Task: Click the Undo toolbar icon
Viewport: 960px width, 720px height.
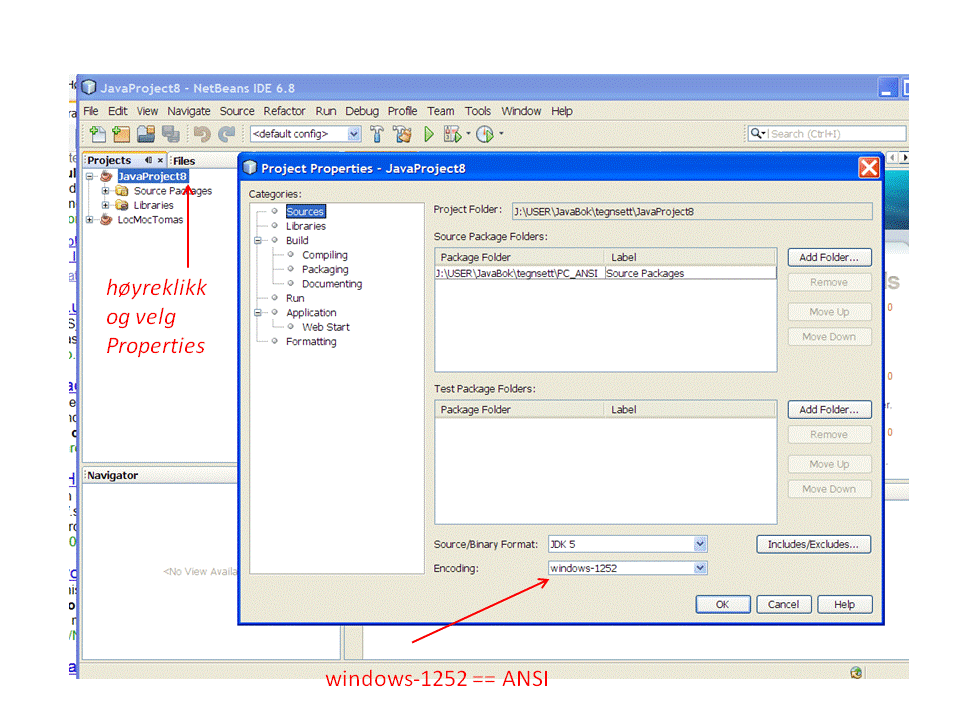Action: pos(202,133)
